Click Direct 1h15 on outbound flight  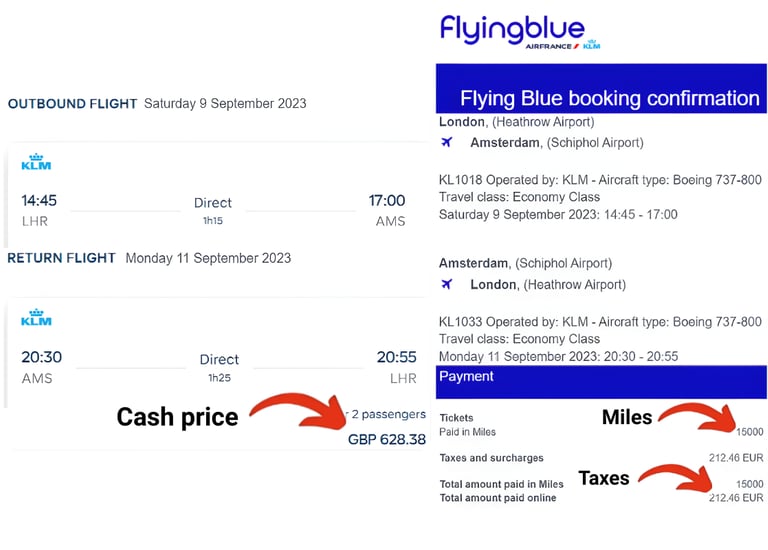213,210
